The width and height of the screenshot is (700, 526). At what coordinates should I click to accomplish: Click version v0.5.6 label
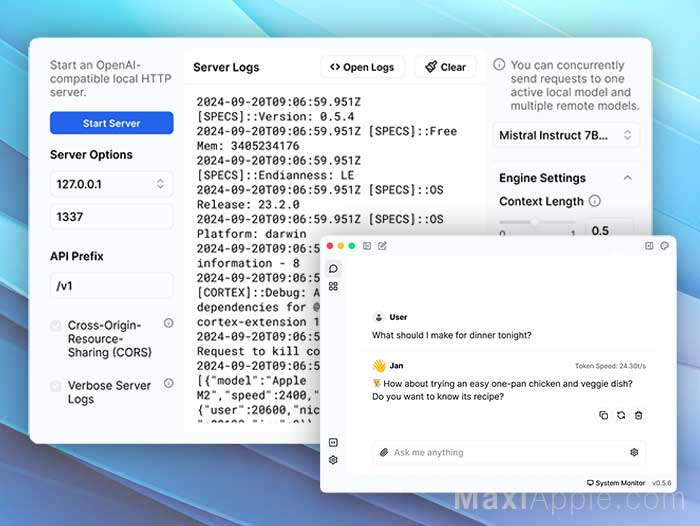click(x=662, y=483)
